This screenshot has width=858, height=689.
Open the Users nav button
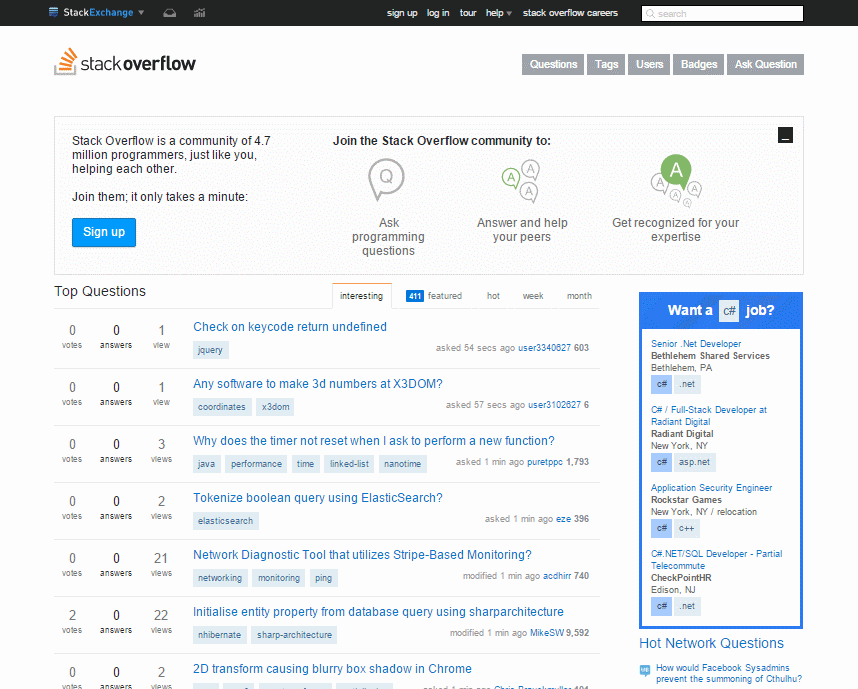point(649,64)
